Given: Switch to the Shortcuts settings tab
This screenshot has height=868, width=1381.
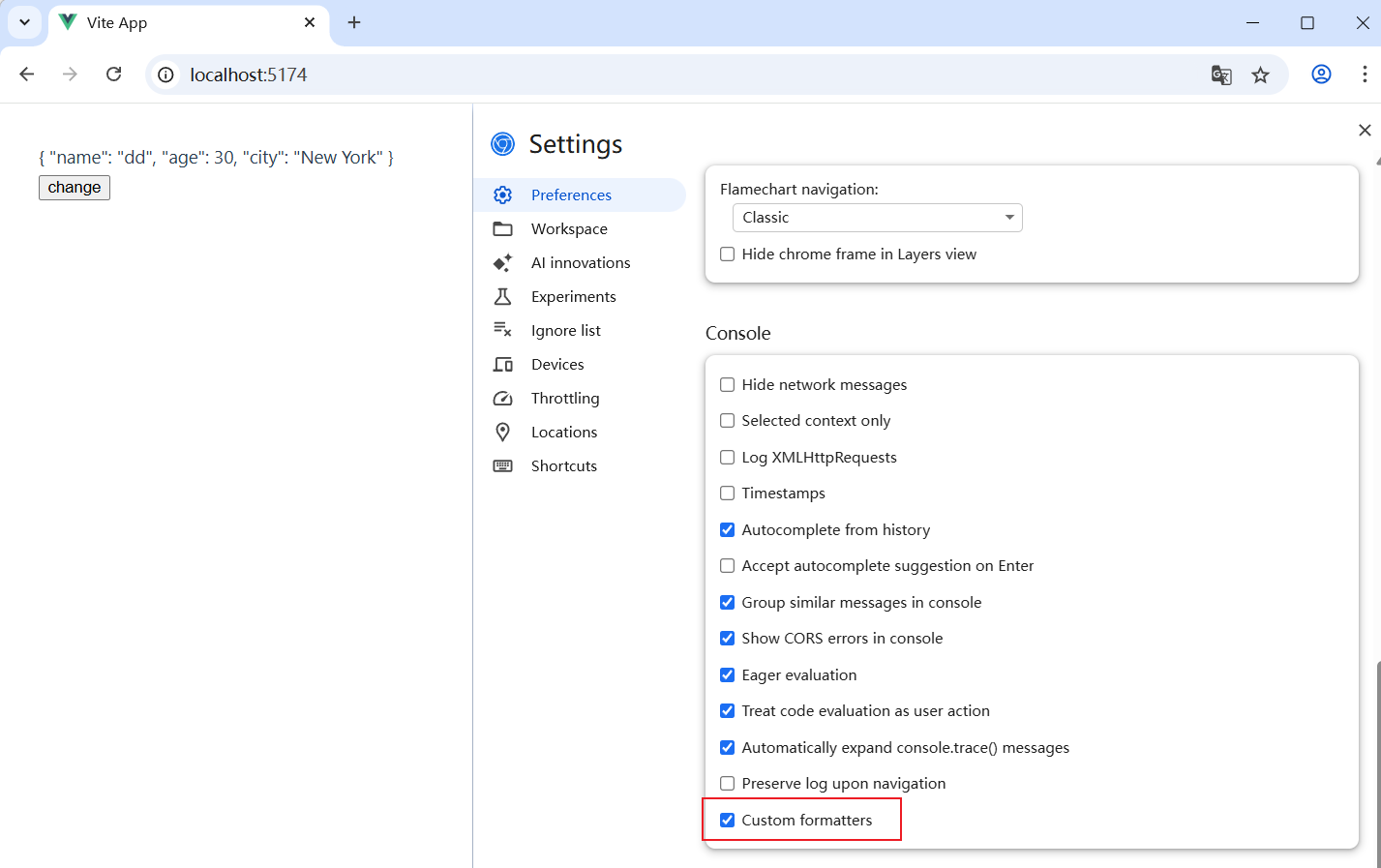Looking at the screenshot, I should 563,466.
